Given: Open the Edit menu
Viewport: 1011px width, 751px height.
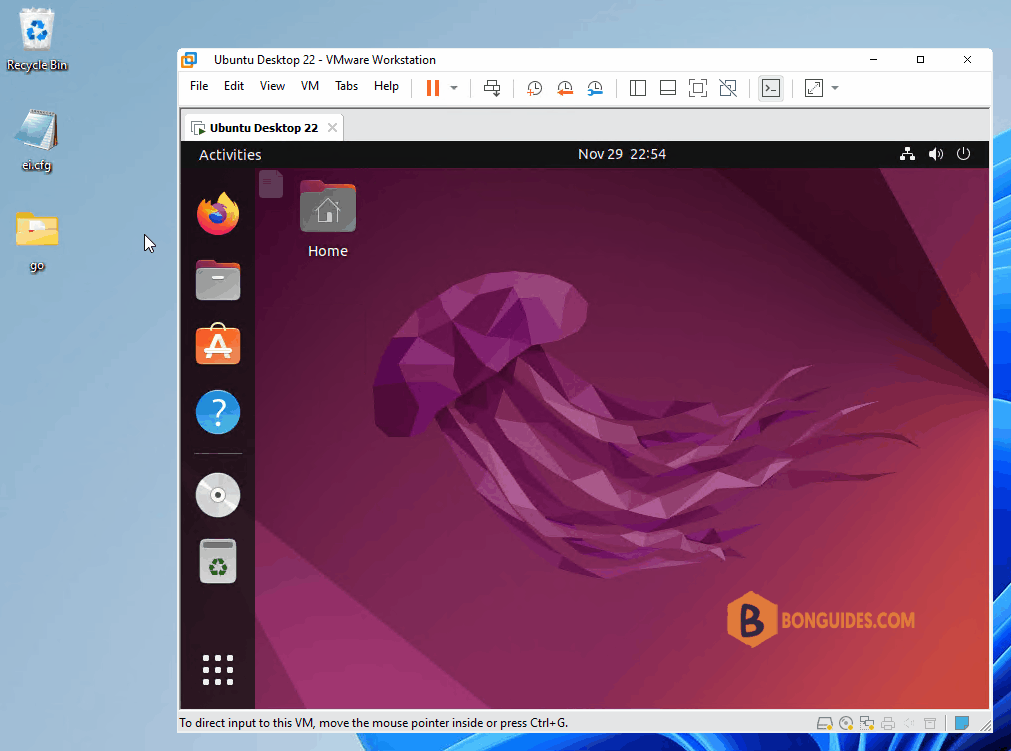Looking at the screenshot, I should (234, 86).
